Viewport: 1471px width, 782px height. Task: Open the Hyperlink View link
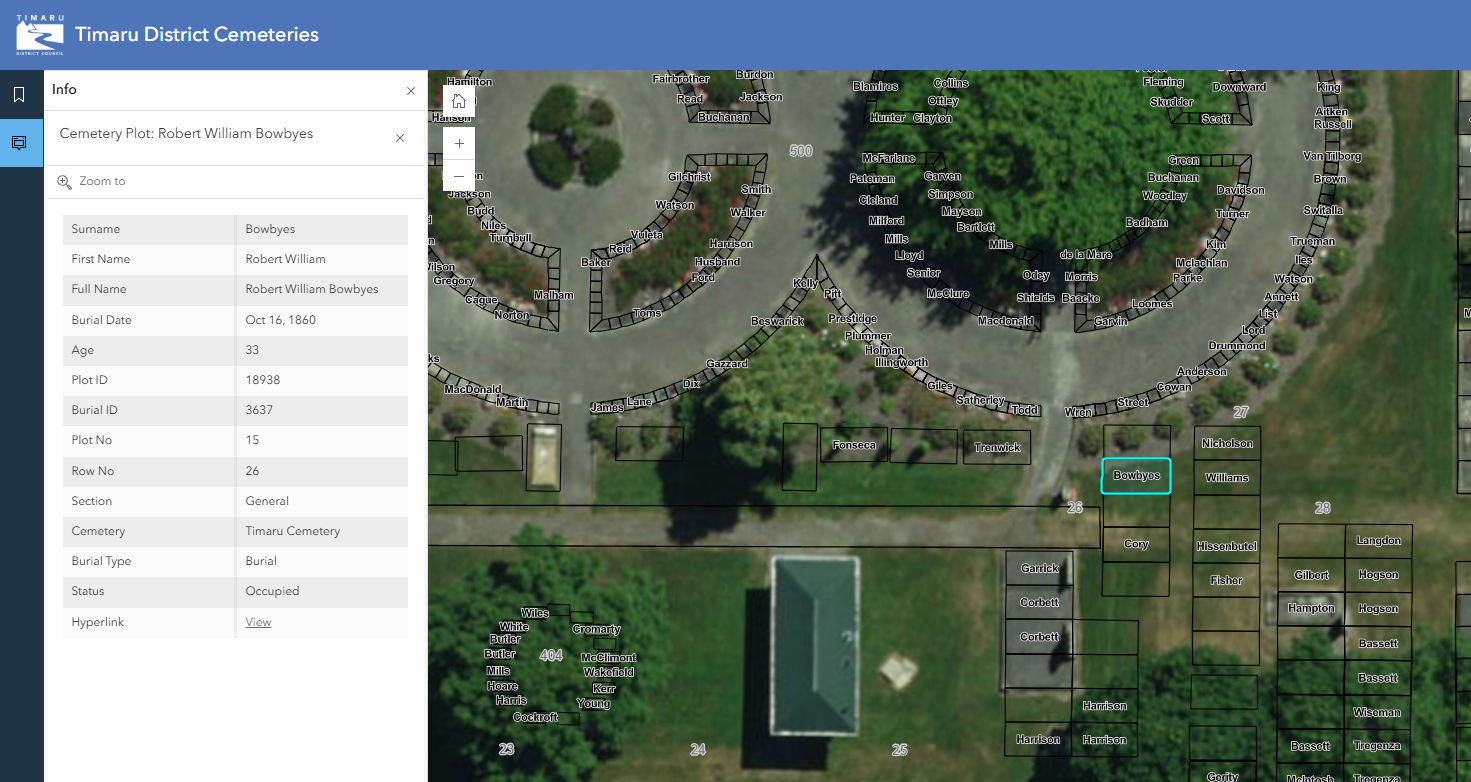pyautogui.click(x=258, y=622)
